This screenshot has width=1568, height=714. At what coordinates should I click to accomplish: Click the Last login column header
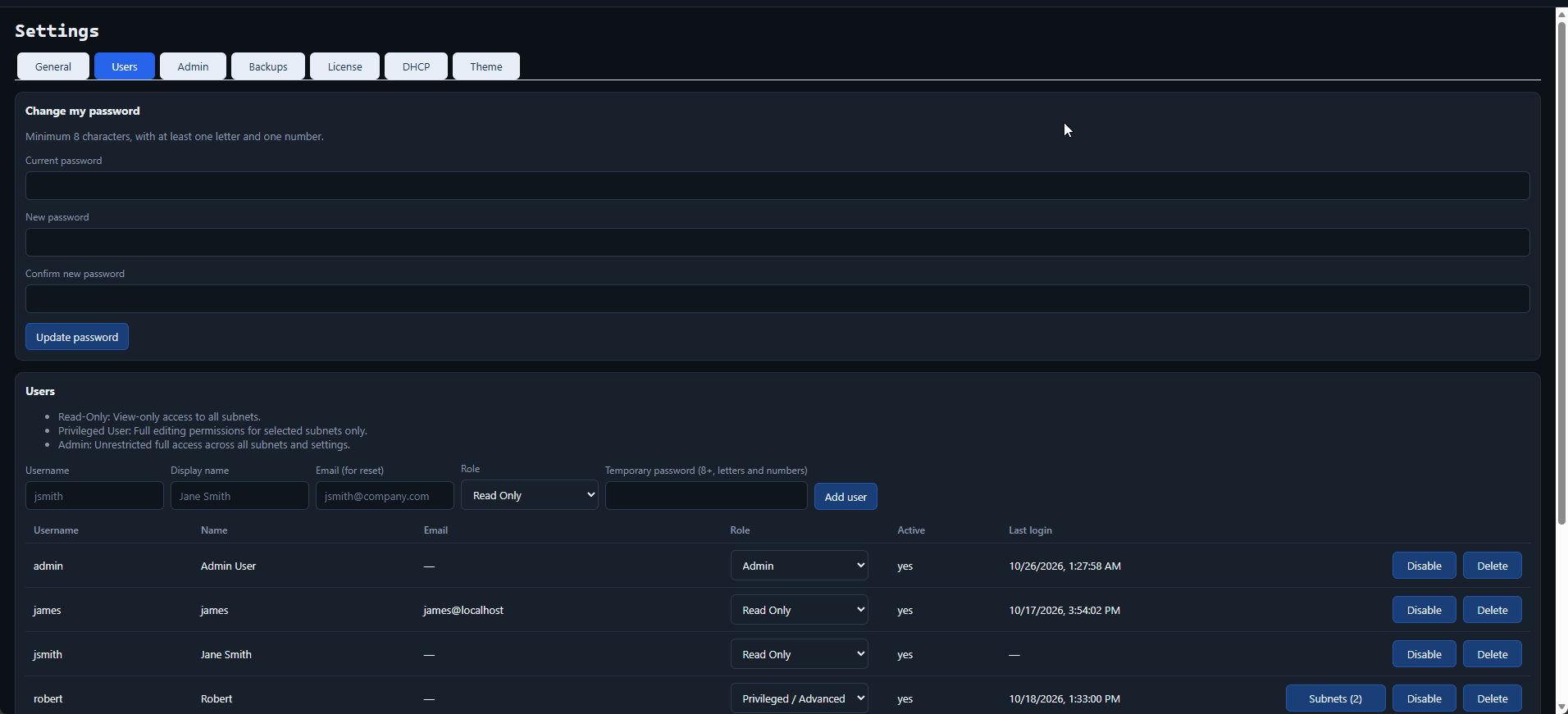click(x=1030, y=530)
